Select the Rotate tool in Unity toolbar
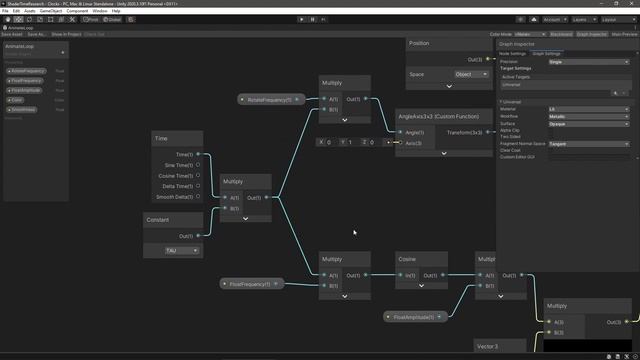Screen dimensions: 640x360 29,20
